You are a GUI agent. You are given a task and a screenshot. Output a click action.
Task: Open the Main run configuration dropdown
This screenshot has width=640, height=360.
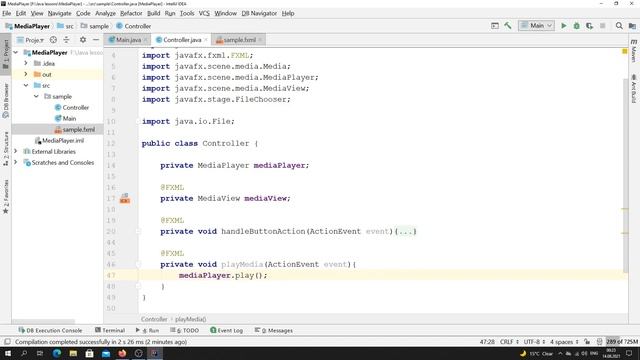coord(536,25)
